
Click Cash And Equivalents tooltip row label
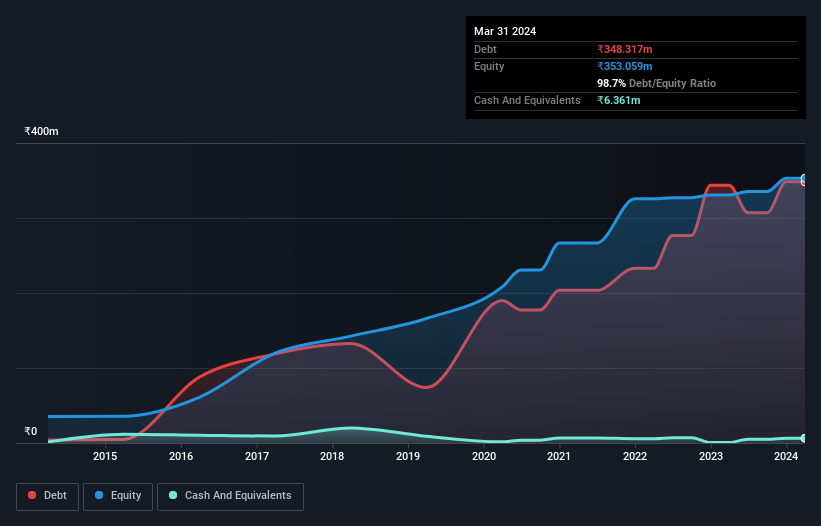pyautogui.click(x=527, y=100)
